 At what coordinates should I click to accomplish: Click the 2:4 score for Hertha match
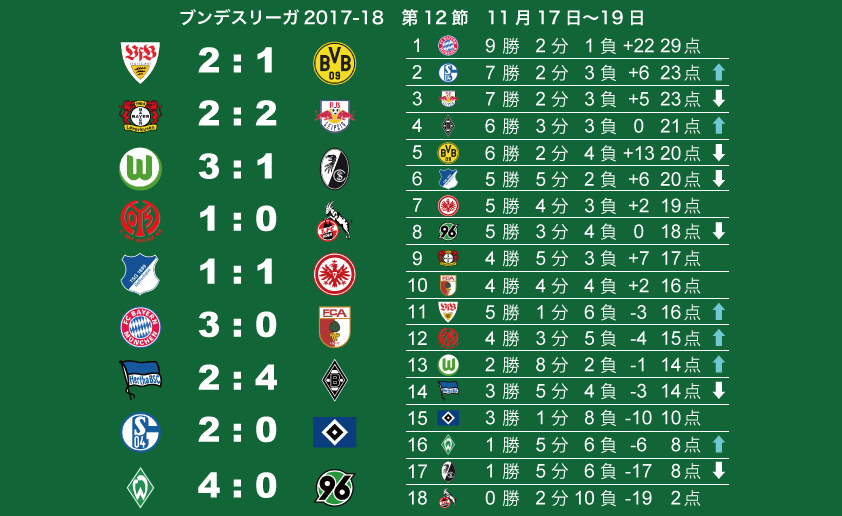[237, 379]
